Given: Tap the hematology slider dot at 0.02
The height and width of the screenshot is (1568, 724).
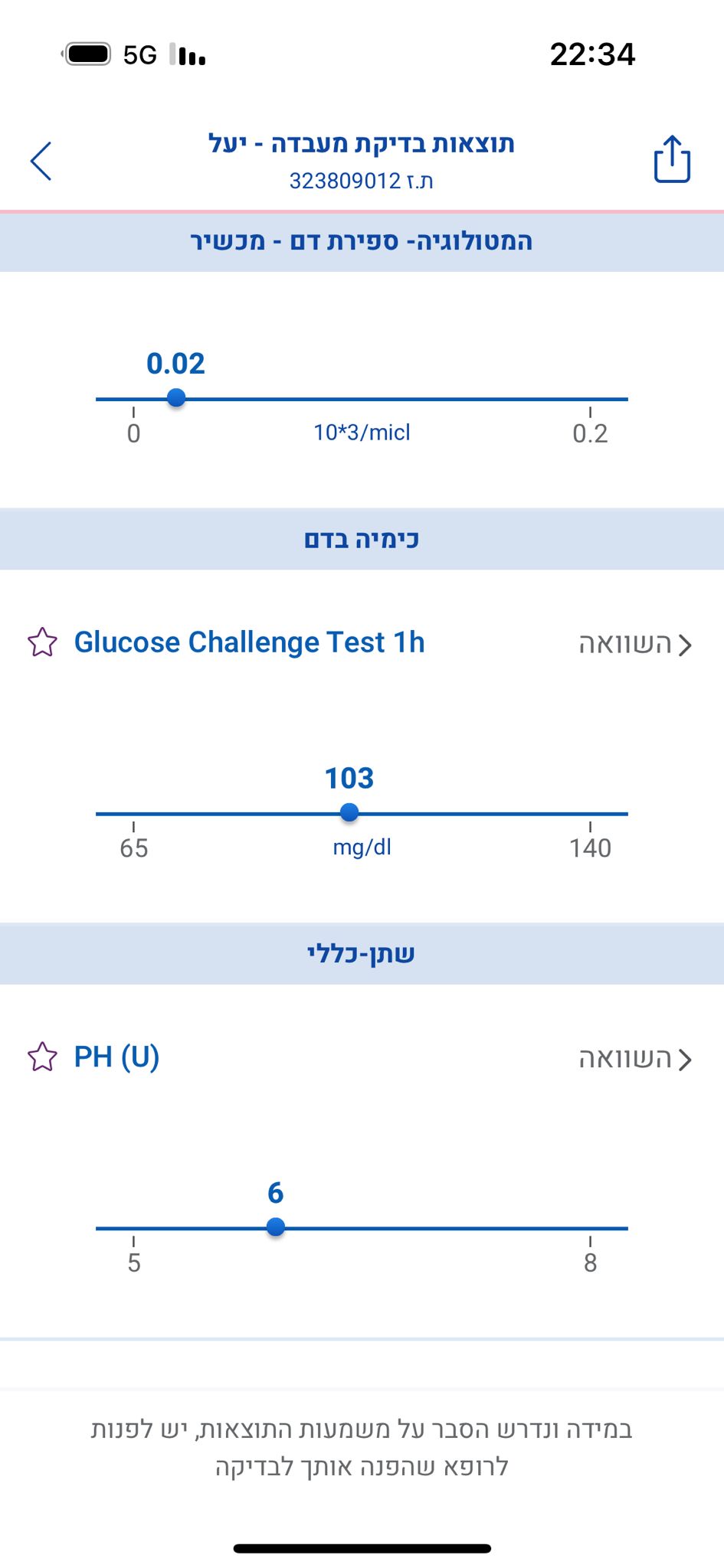Looking at the screenshot, I should pyautogui.click(x=176, y=398).
